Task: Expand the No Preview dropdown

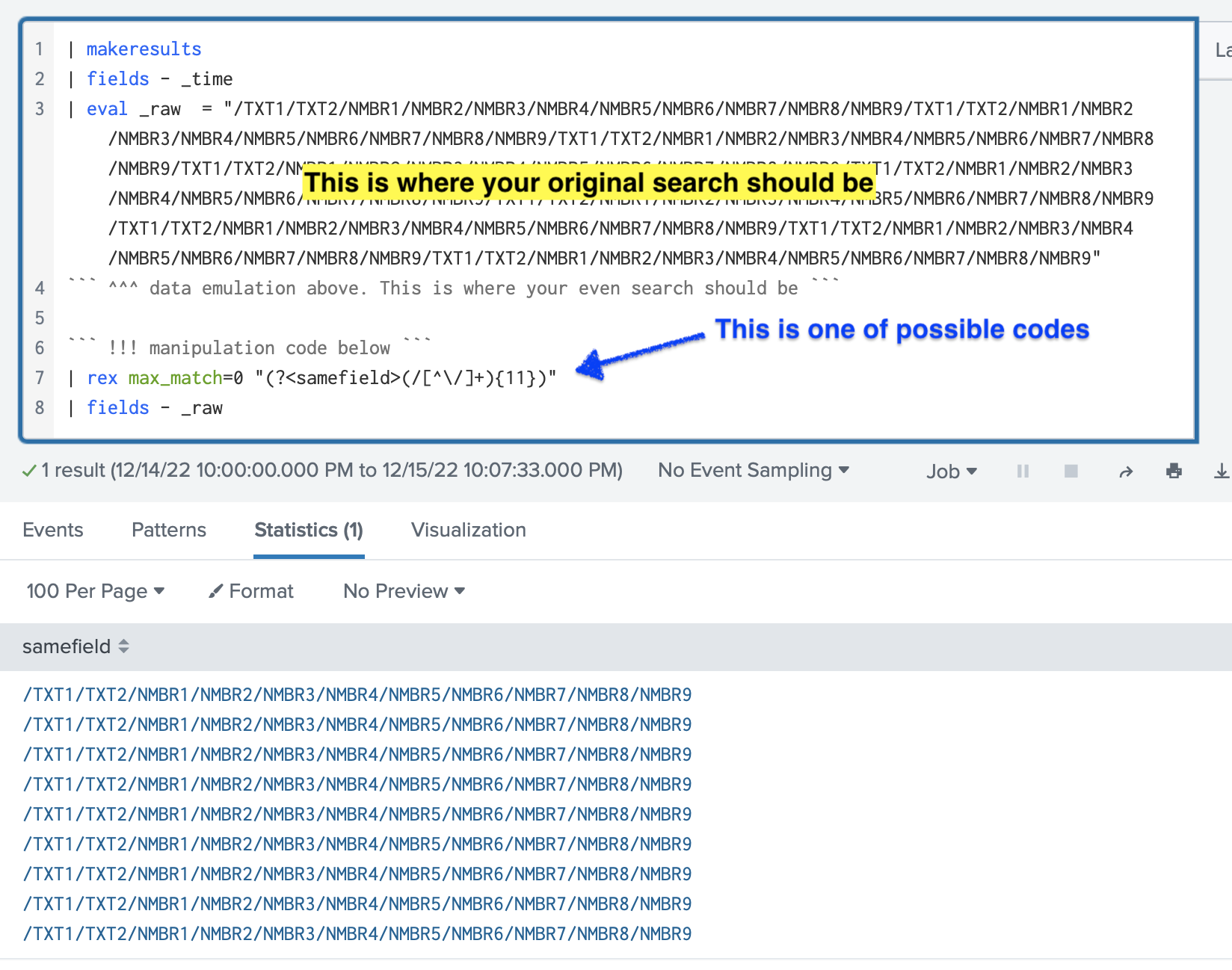Action: coord(404,591)
